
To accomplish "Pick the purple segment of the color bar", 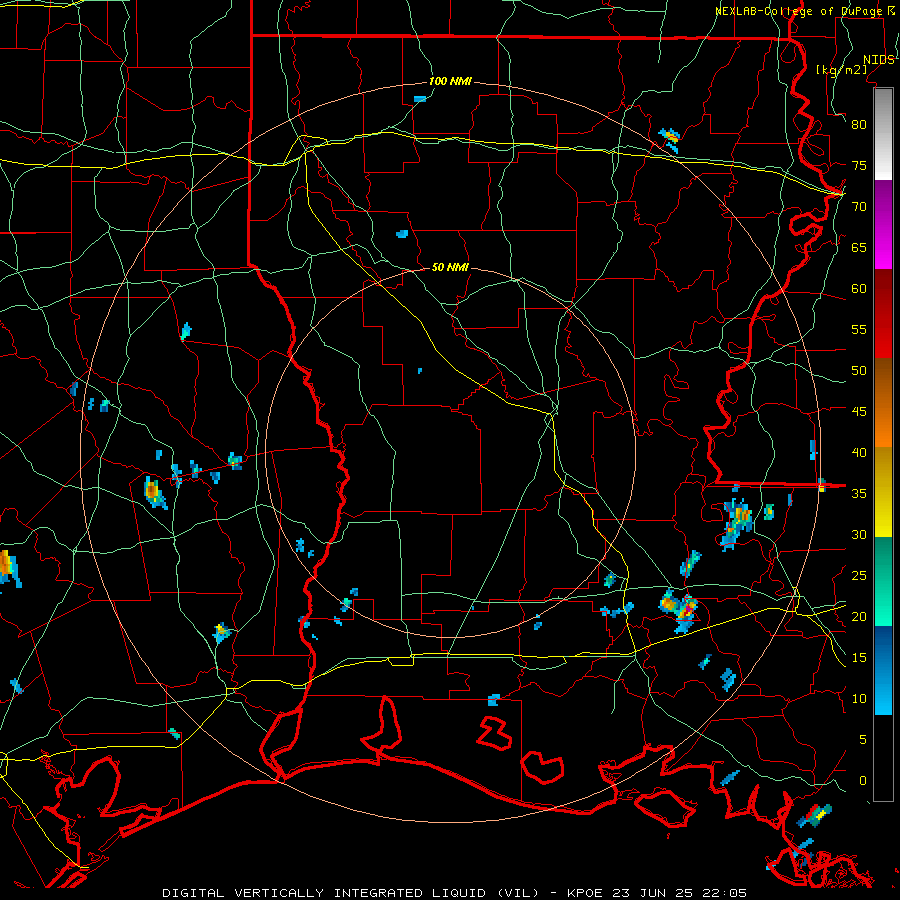I will point(883,203).
